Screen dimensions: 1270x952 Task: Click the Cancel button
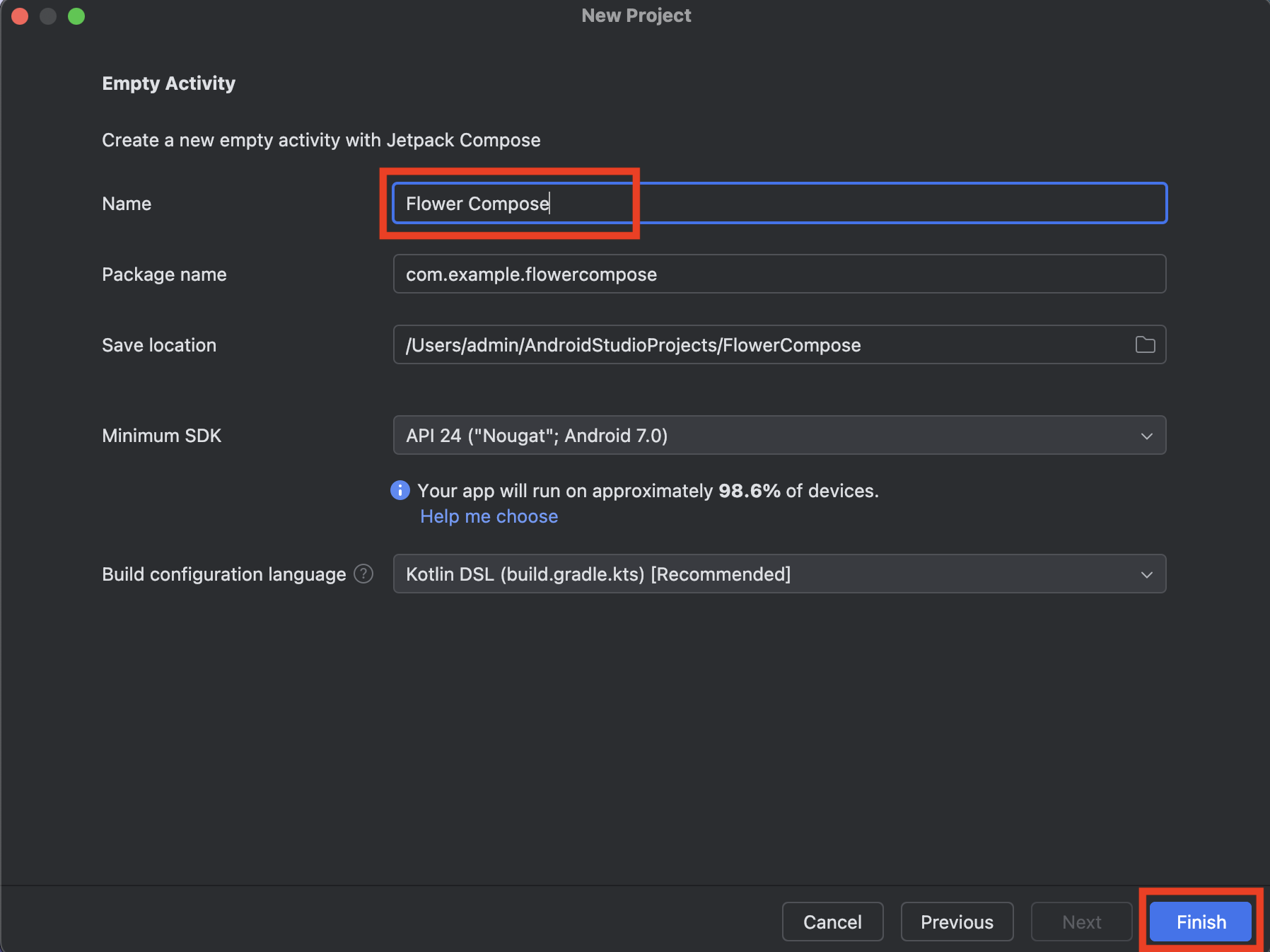tap(832, 922)
